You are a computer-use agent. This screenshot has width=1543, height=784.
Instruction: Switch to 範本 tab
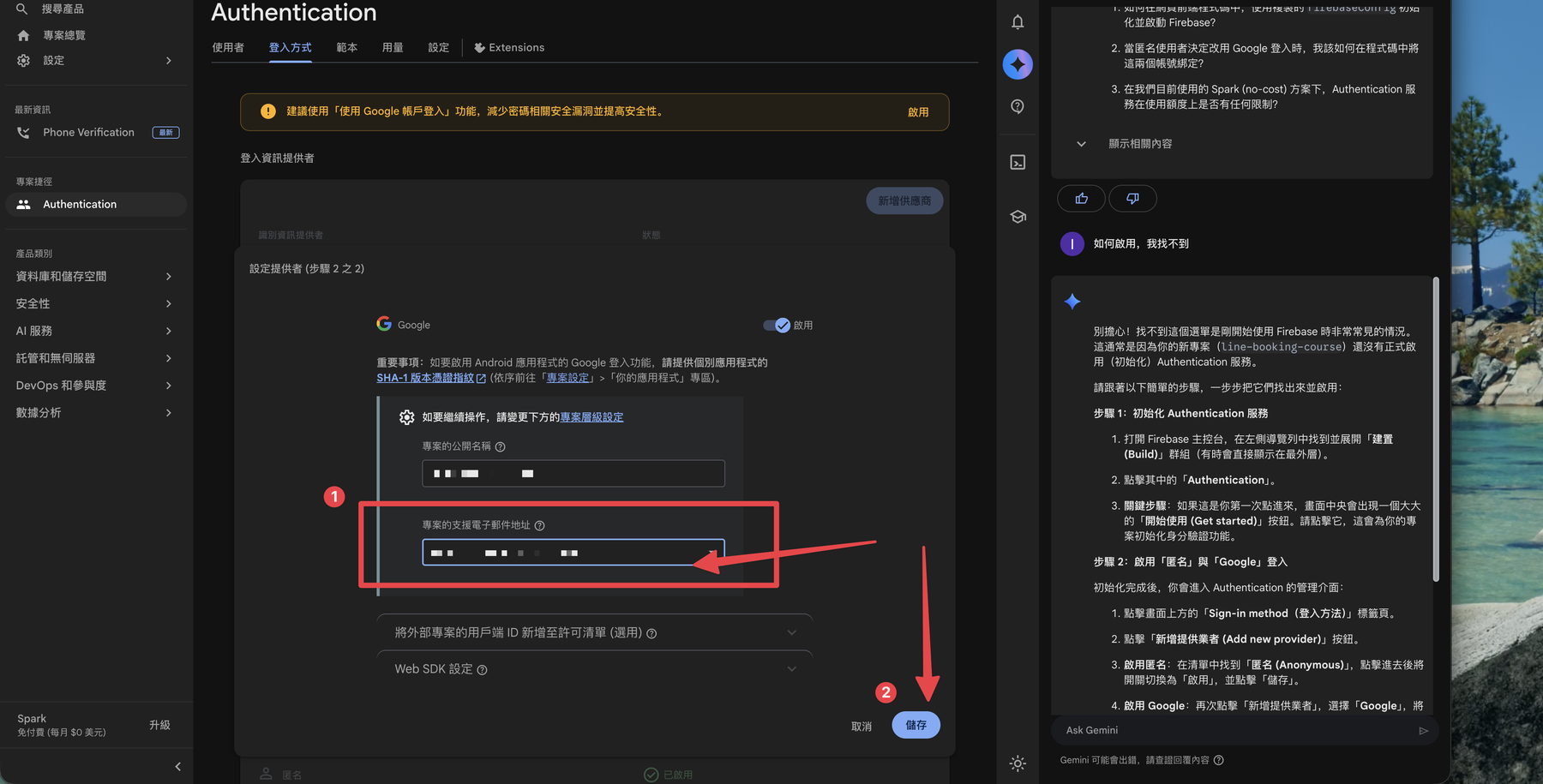pyautogui.click(x=347, y=48)
